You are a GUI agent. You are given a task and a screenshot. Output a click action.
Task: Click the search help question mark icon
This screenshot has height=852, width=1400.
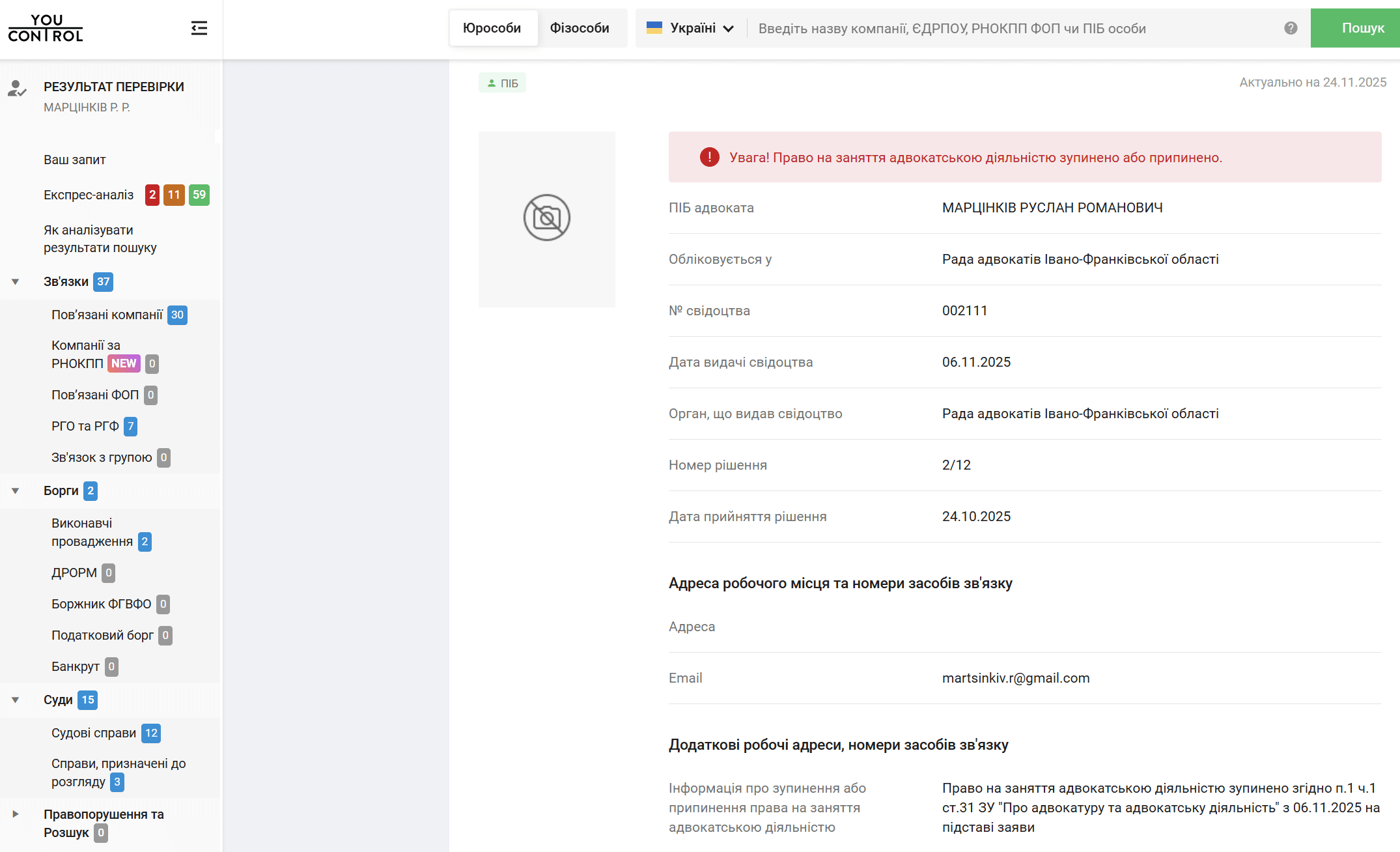pos(1291,28)
